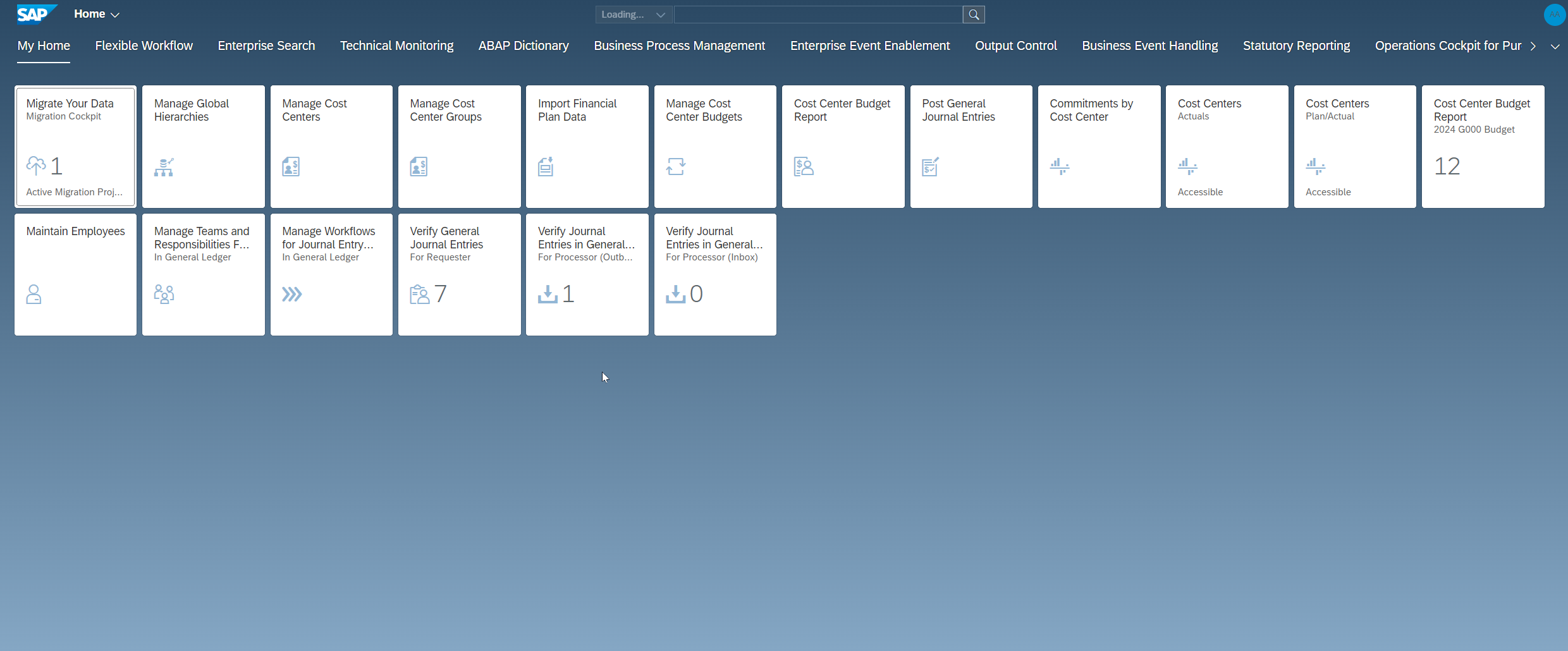Click the '2024 G000 Budget' subtitle
Image resolution: width=1568 pixels, height=651 pixels.
pyautogui.click(x=1474, y=130)
